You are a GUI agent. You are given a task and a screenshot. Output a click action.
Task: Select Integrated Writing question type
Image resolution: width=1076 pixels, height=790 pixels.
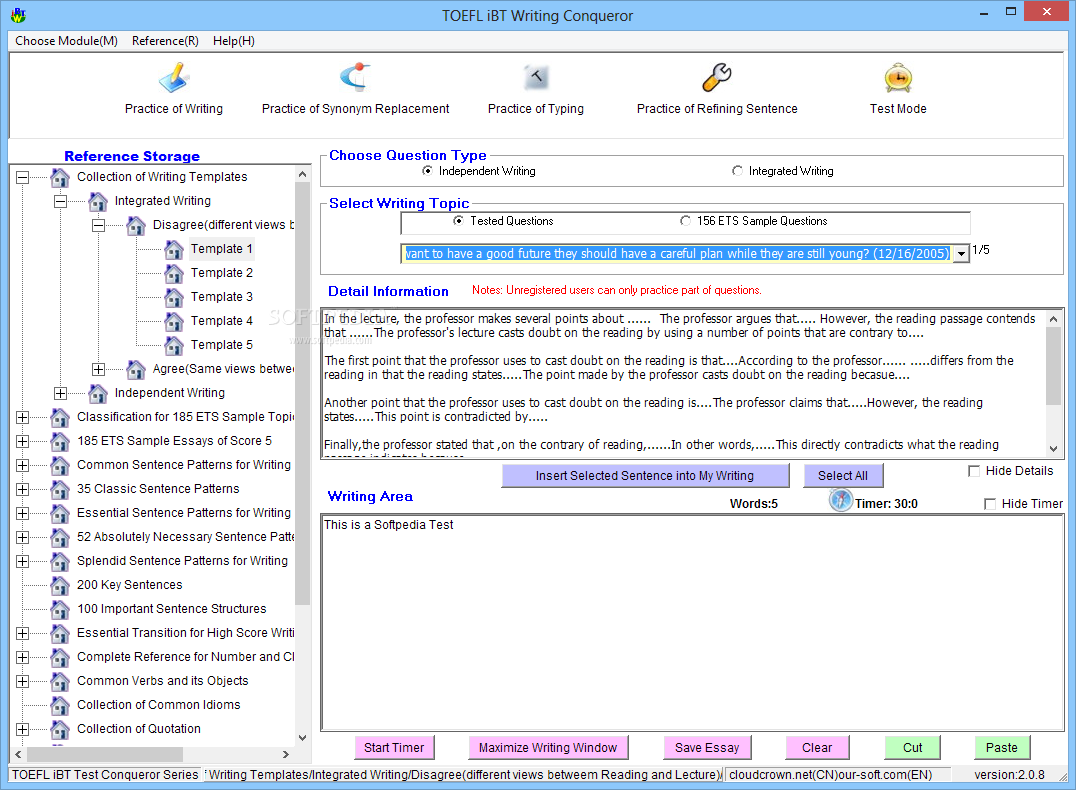[x=737, y=171]
